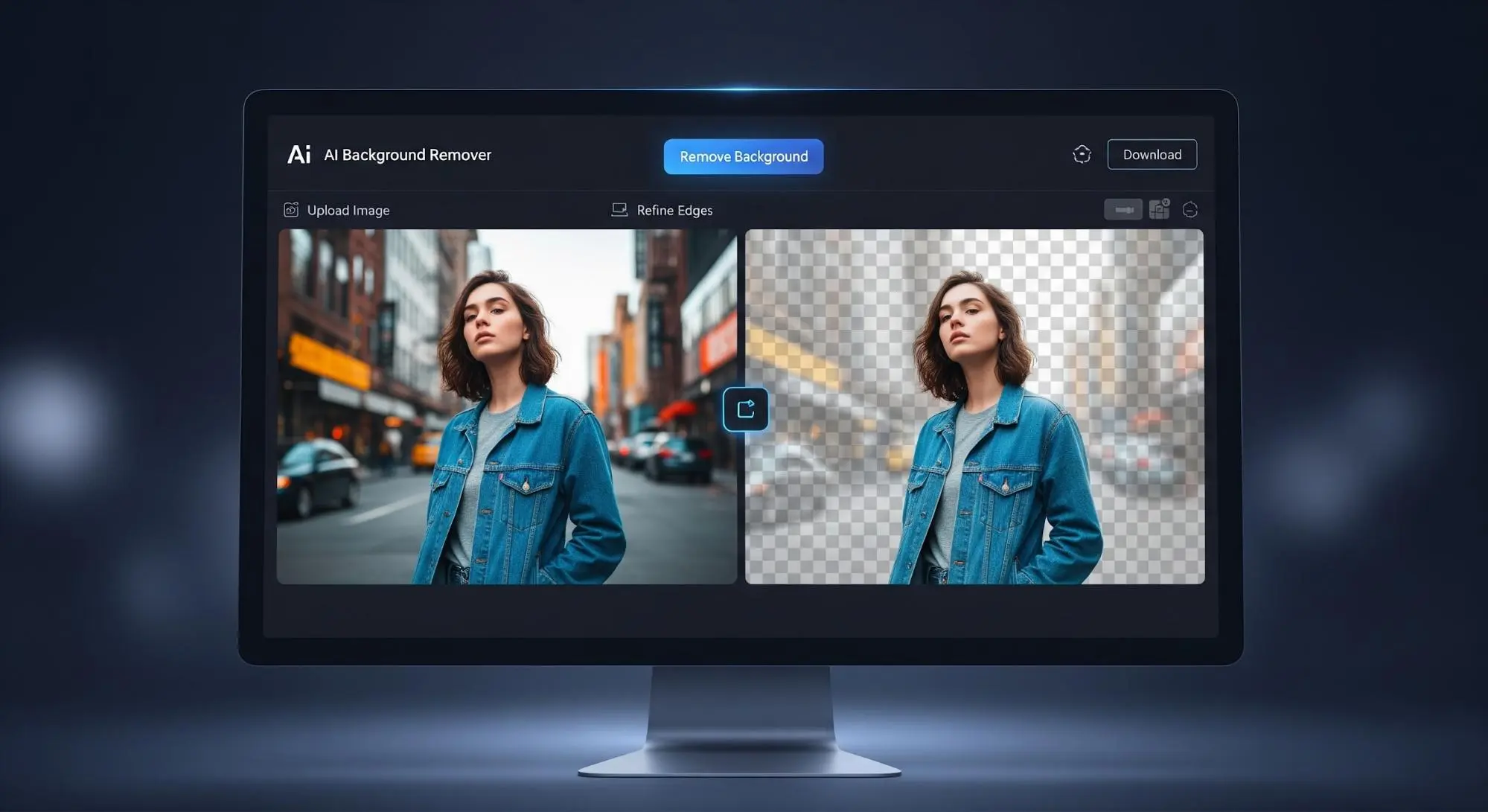Toggle the gray slider-style view button
Image resolution: width=1488 pixels, height=812 pixels.
tap(1123, 209)
